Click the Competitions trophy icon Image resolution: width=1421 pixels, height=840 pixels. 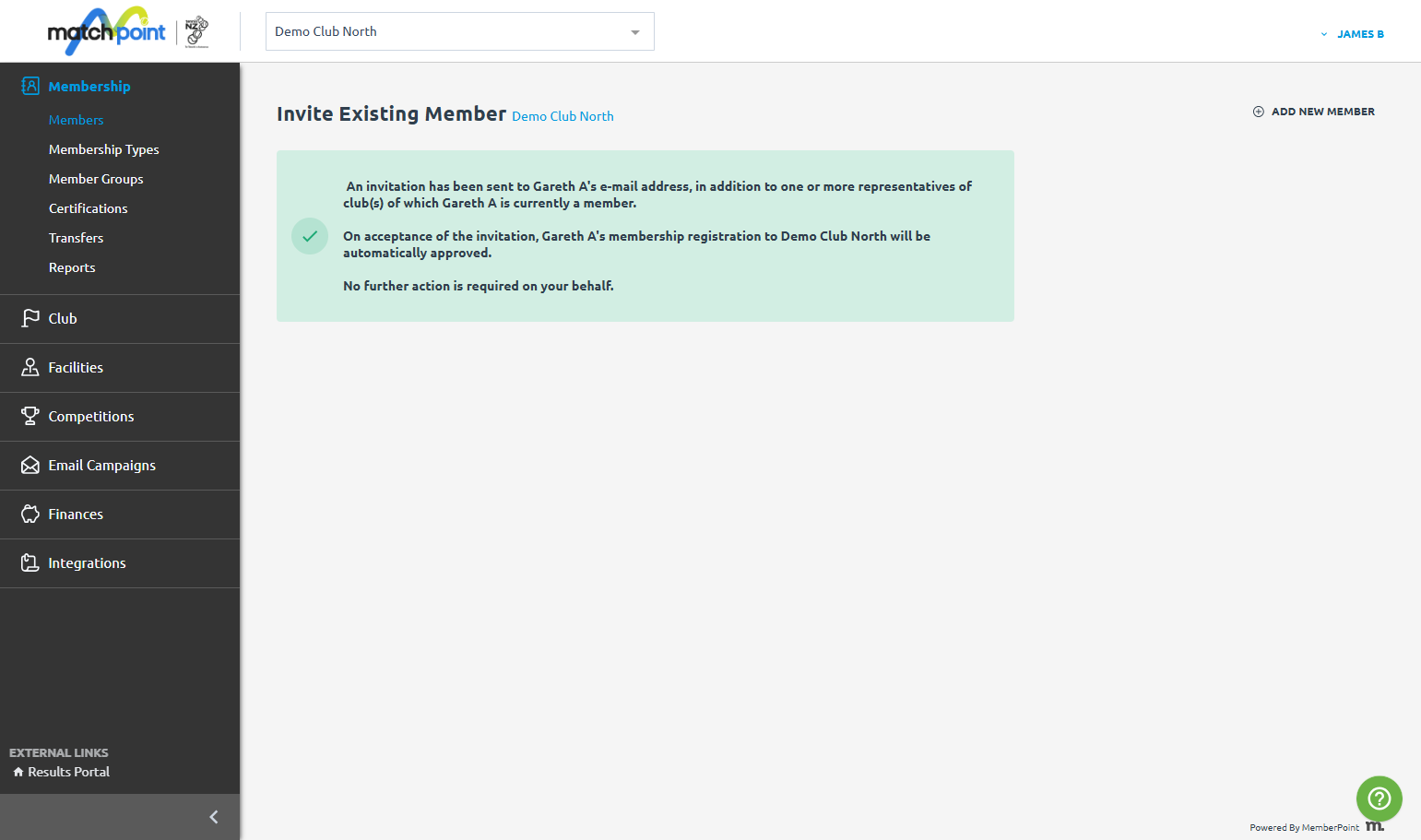point(30,416)
